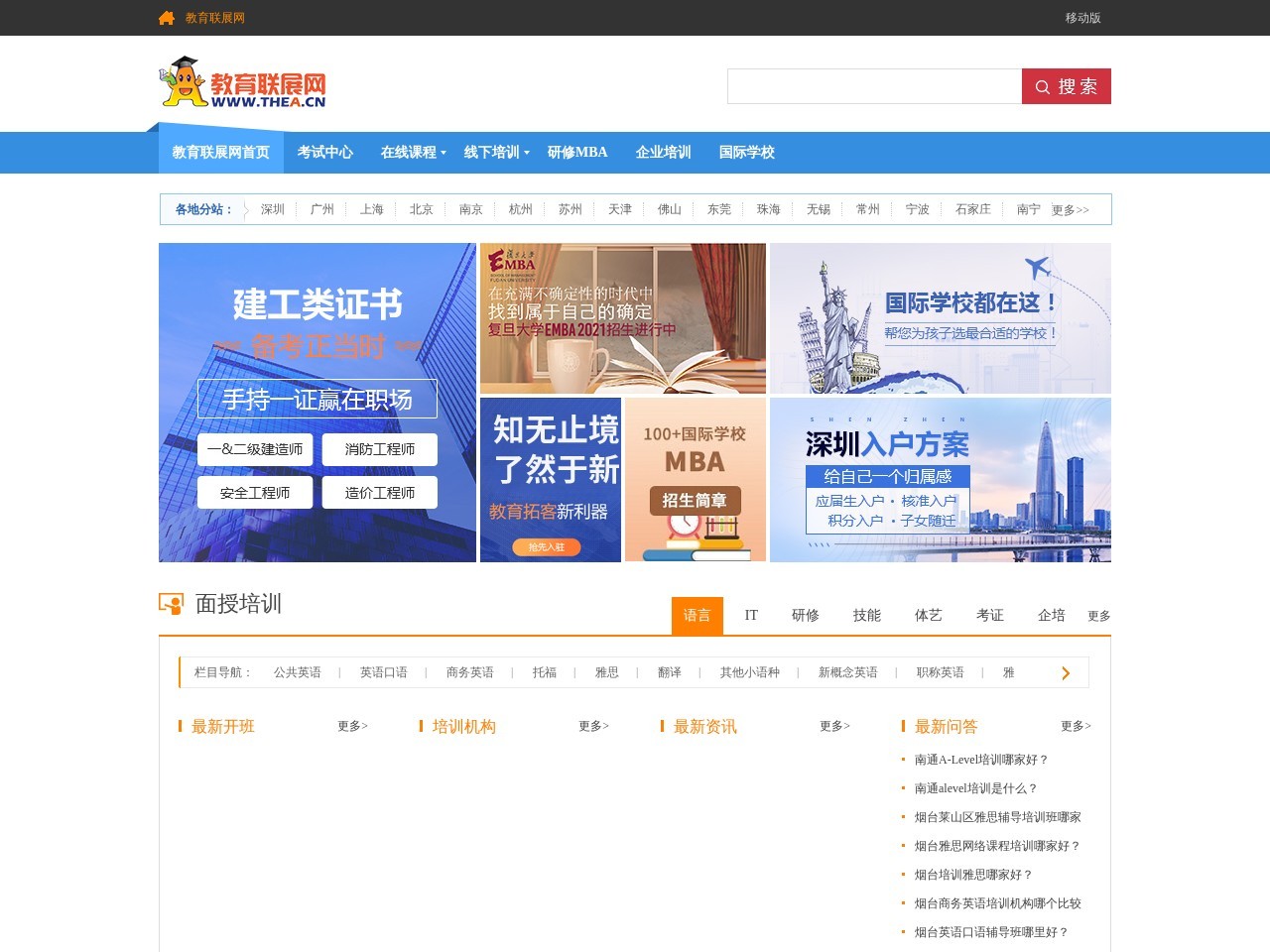The height and width of the screenshot is (952, 1270).
Task: Click the magnifier 搜索 search button
Action: [1066, 86]
